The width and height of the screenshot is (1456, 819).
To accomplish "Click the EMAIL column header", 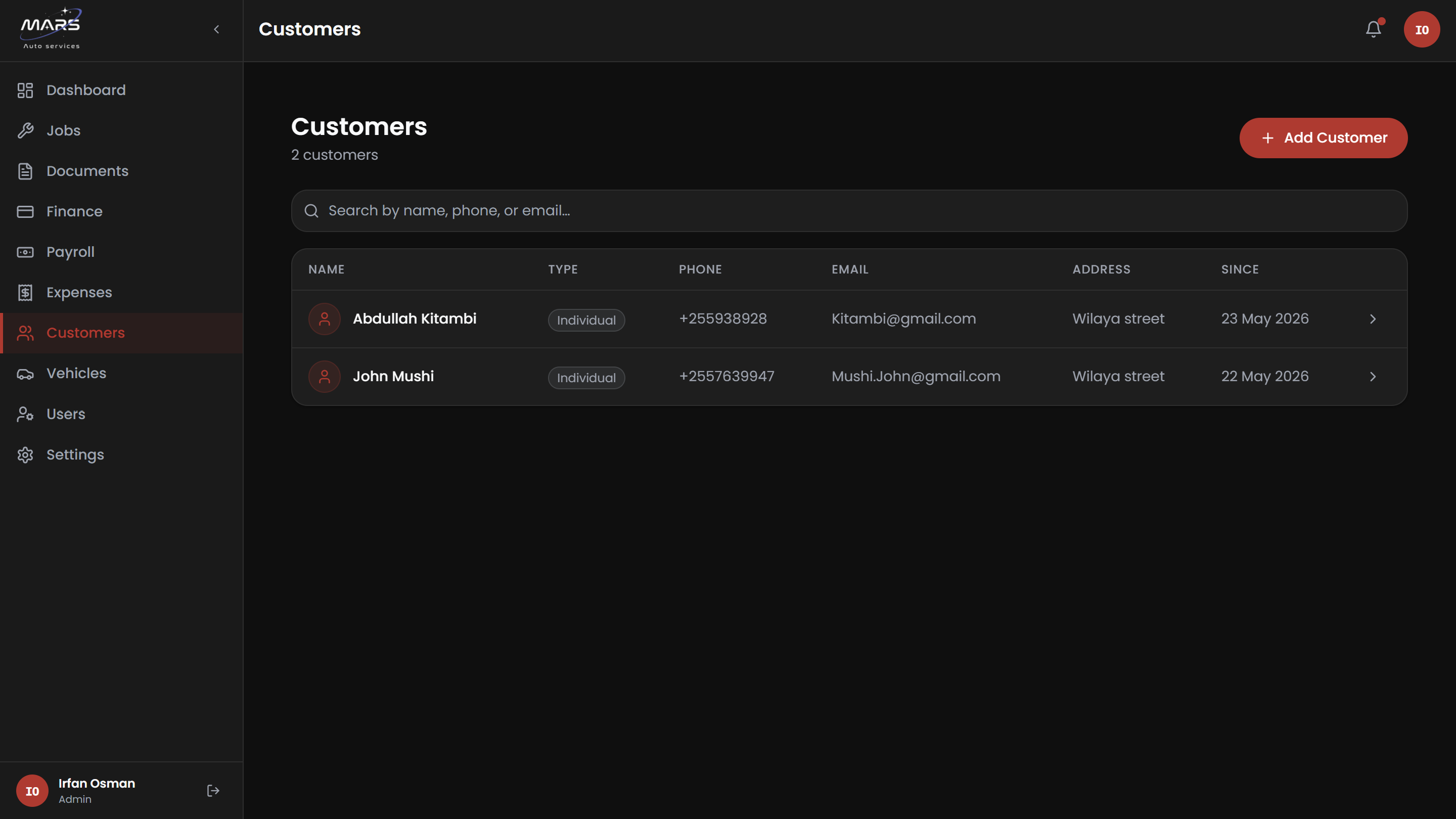I will tap(849, 269).
